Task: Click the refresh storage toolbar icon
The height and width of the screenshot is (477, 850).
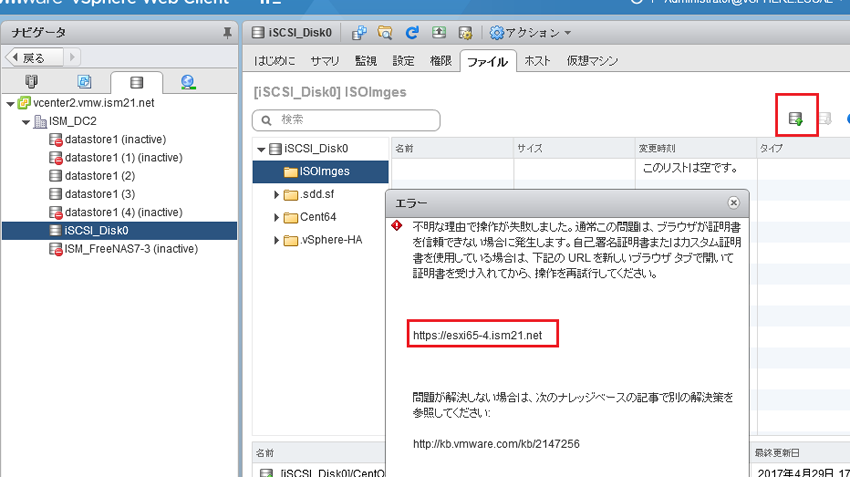Action: click(x=411, y=33)
